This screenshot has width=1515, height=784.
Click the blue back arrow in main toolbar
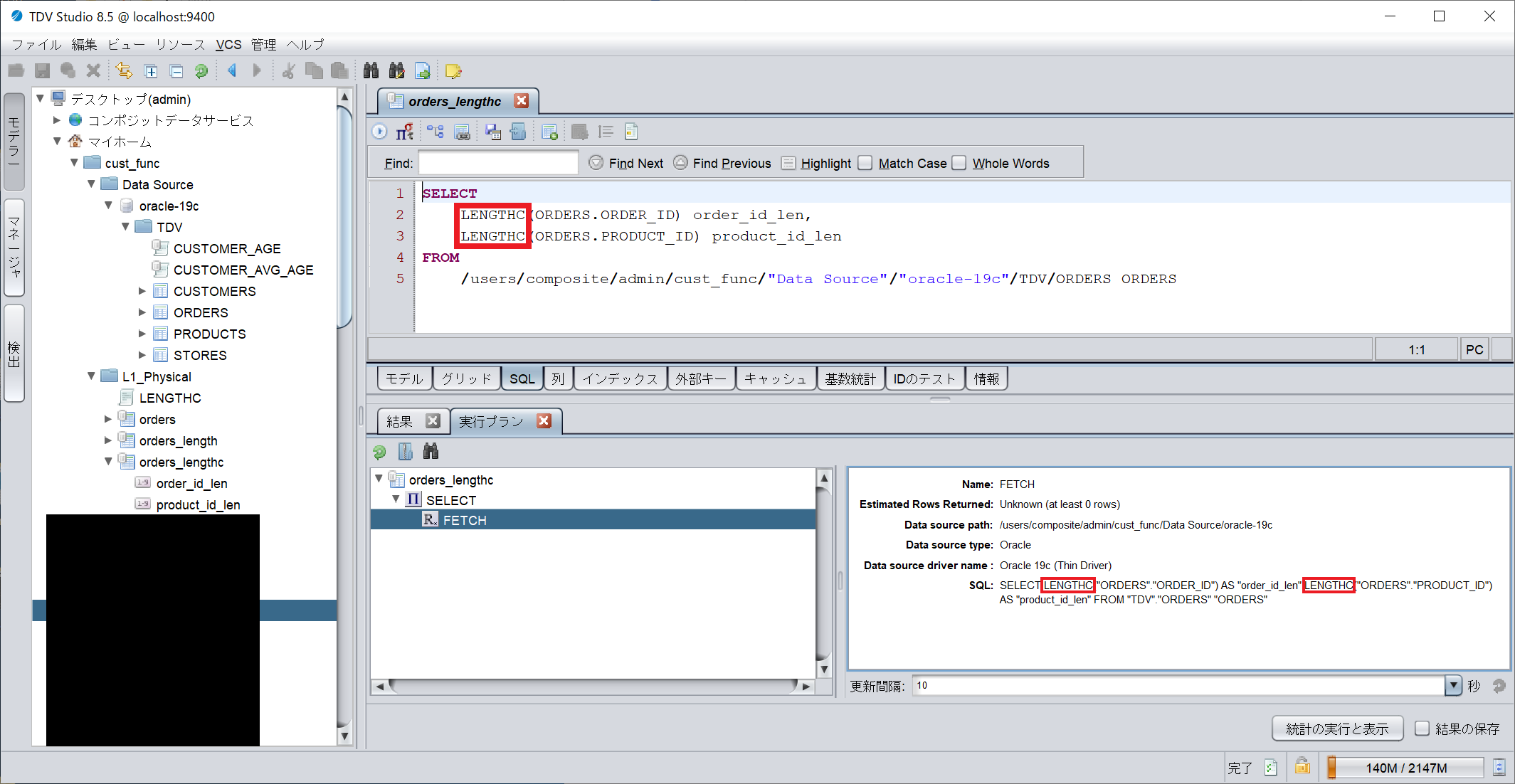(232, 70)
